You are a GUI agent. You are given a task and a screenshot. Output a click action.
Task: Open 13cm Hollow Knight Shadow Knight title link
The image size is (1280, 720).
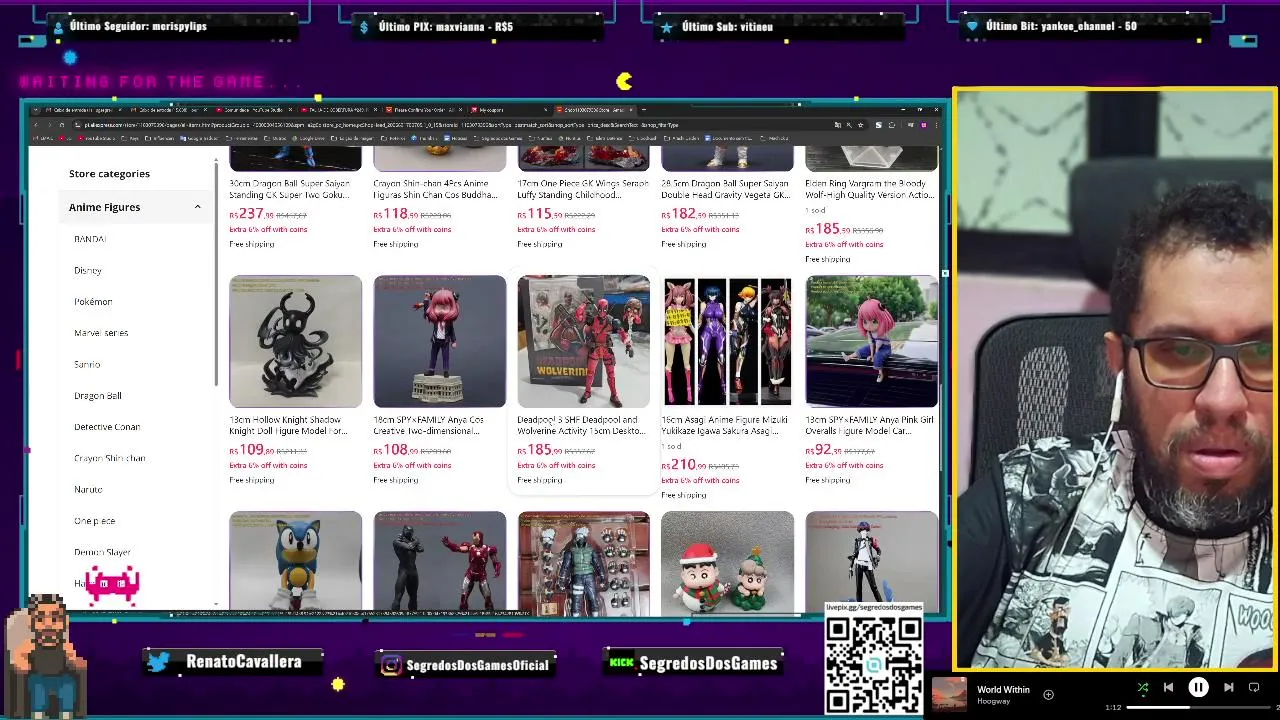point(289,425)
